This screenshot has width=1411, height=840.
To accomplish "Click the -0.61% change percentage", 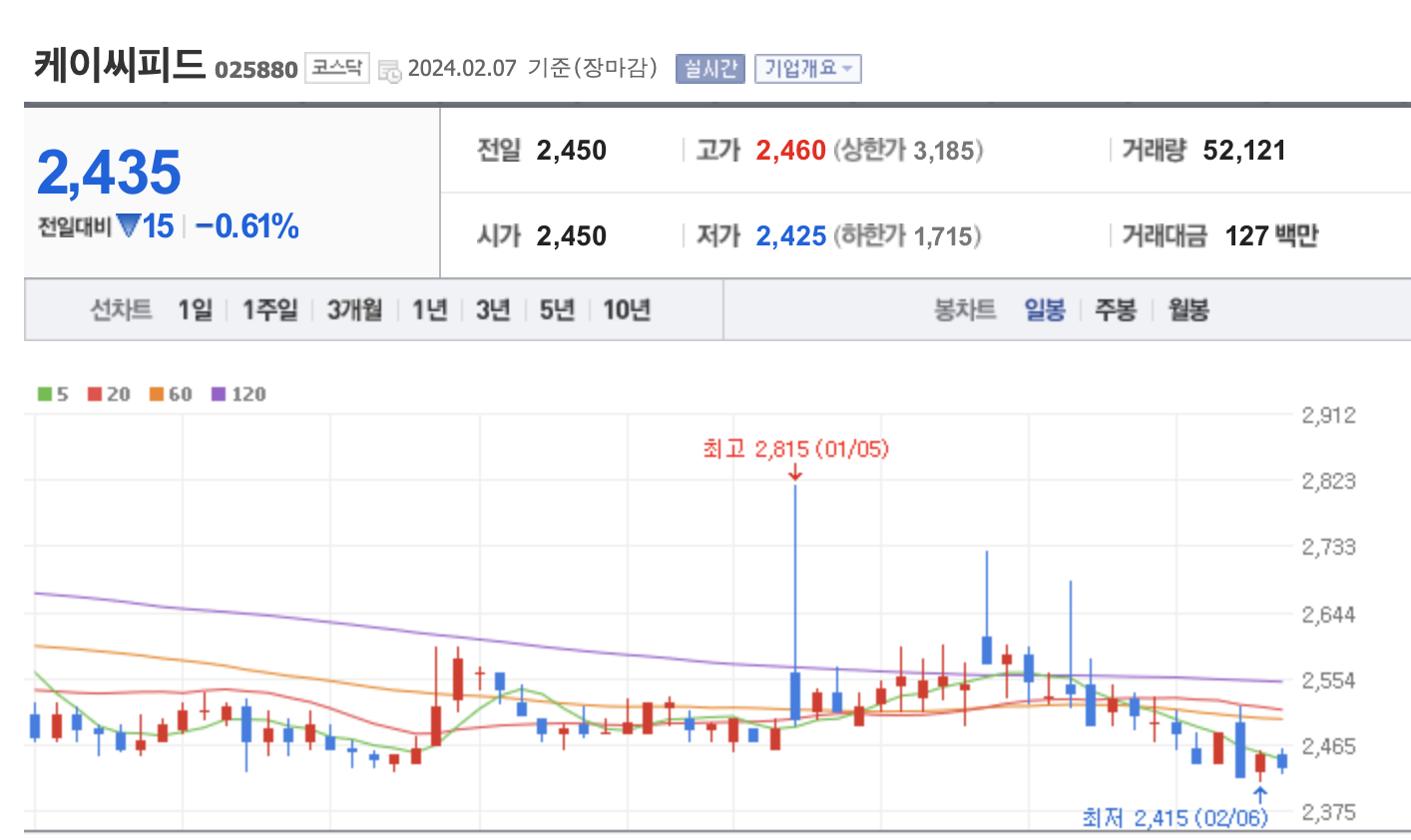I will (x=247, y=226).
